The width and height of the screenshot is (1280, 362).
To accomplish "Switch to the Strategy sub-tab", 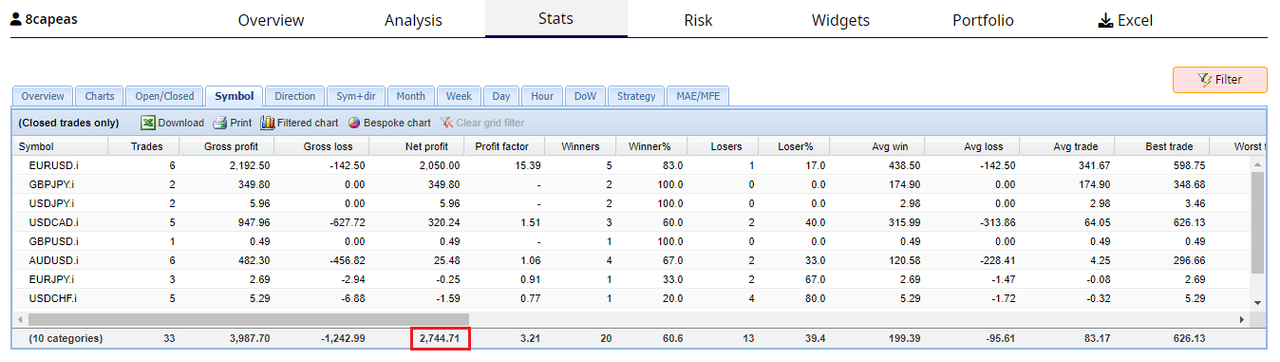I will click(636, 96).
